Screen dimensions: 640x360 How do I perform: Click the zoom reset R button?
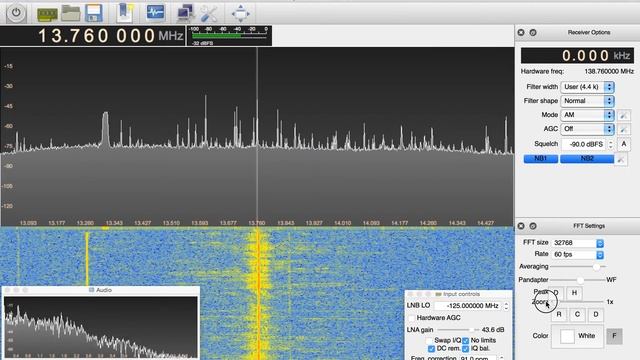559,314
